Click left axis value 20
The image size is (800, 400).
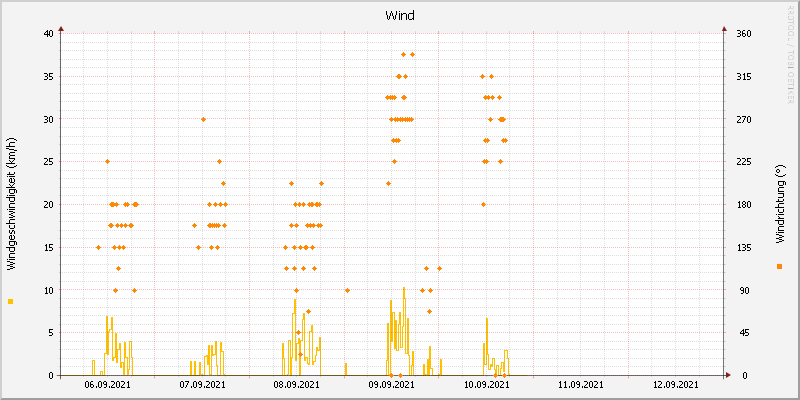tap(48, 205)
